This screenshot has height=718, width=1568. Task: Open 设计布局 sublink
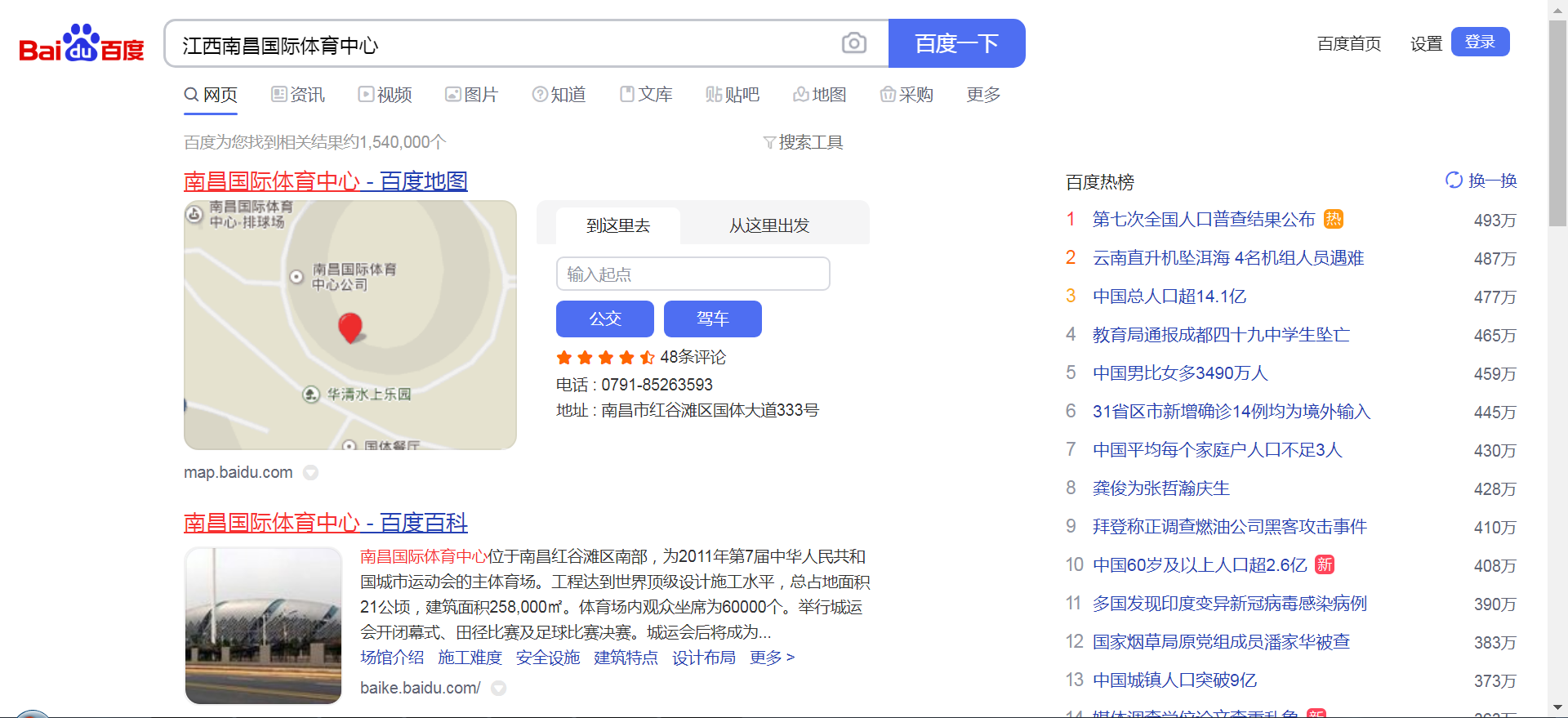pyautogui.click(x=704, y=658)
